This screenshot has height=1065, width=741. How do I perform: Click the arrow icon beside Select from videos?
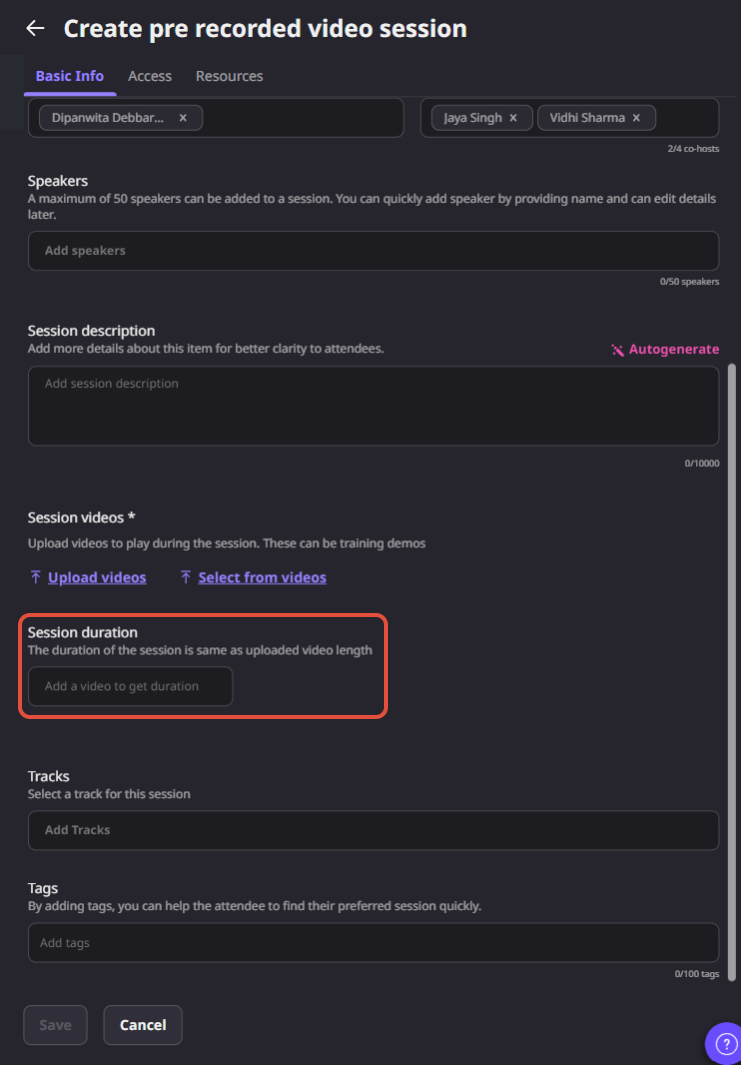click(x=186, y=577)
